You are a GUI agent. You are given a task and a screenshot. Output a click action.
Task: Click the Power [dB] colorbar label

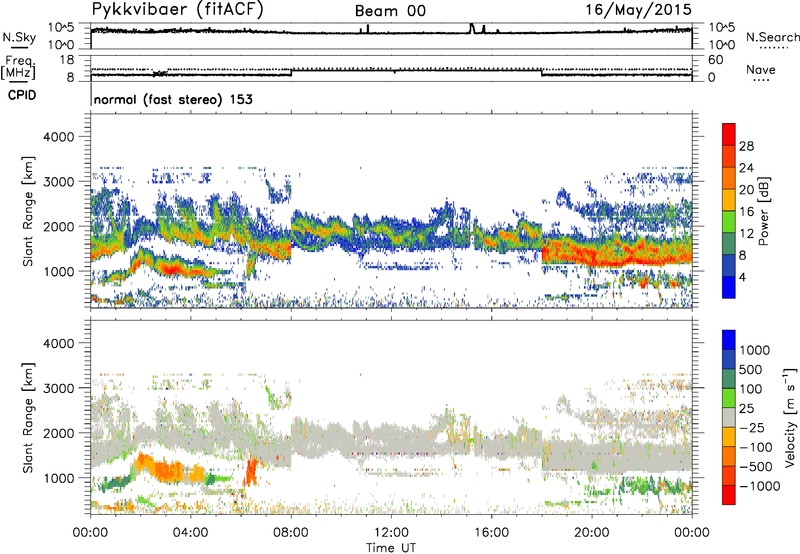click(763, 211)
